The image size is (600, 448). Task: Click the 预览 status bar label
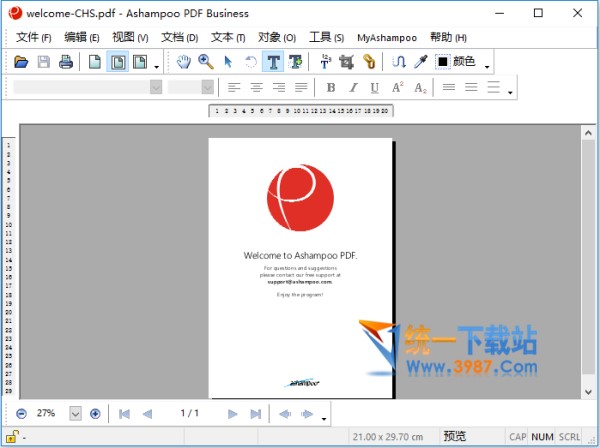pyautogui.click(x=455, y=436)
